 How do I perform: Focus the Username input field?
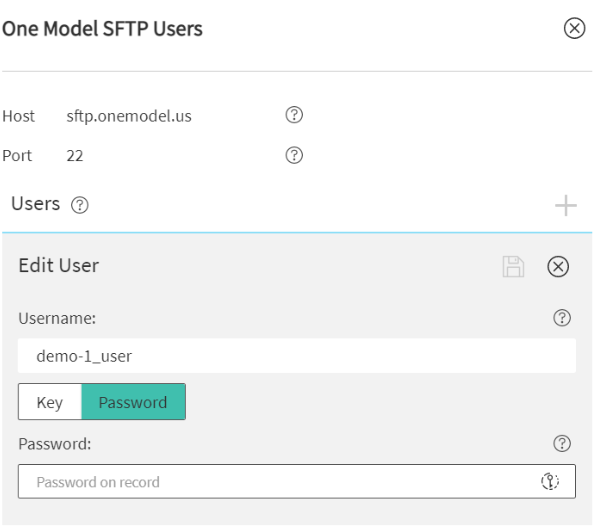(297, 356)
